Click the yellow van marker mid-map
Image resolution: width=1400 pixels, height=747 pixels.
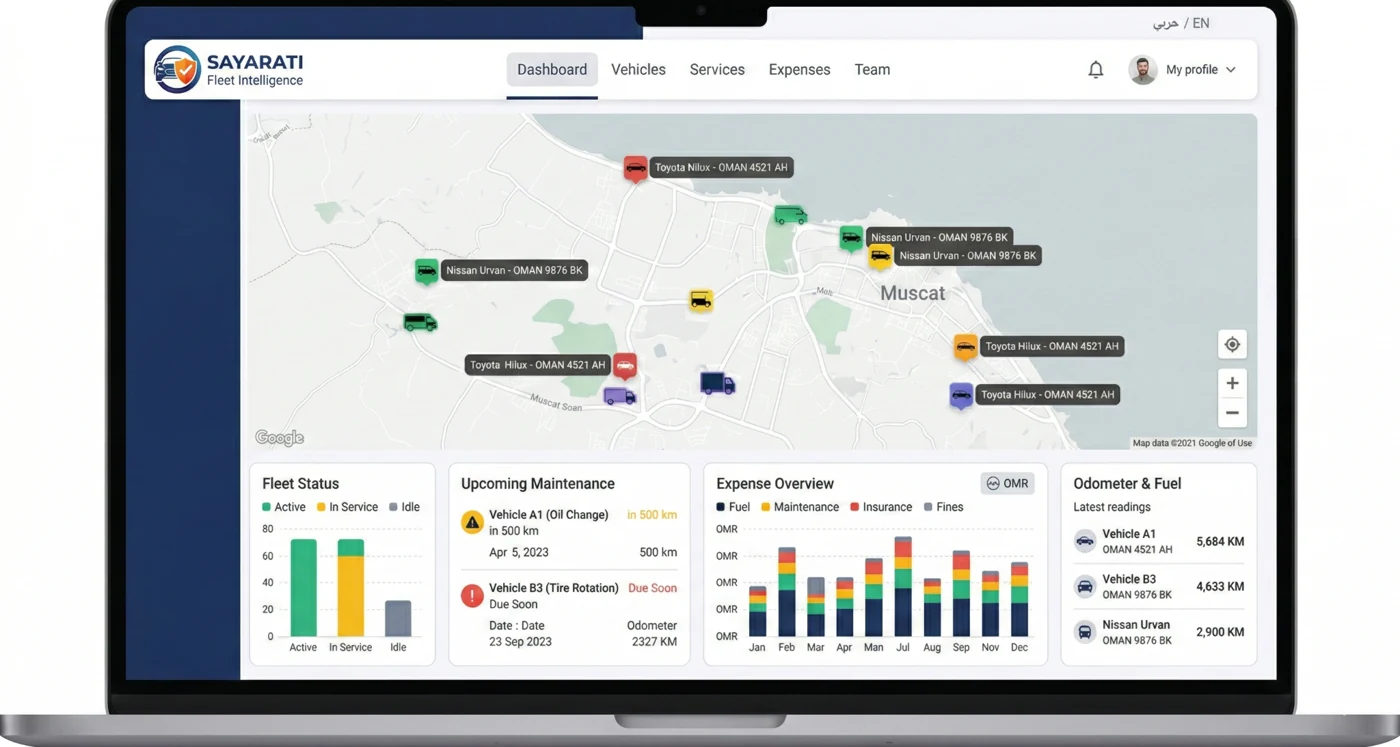pyautogui.click(x=701, y=300)
